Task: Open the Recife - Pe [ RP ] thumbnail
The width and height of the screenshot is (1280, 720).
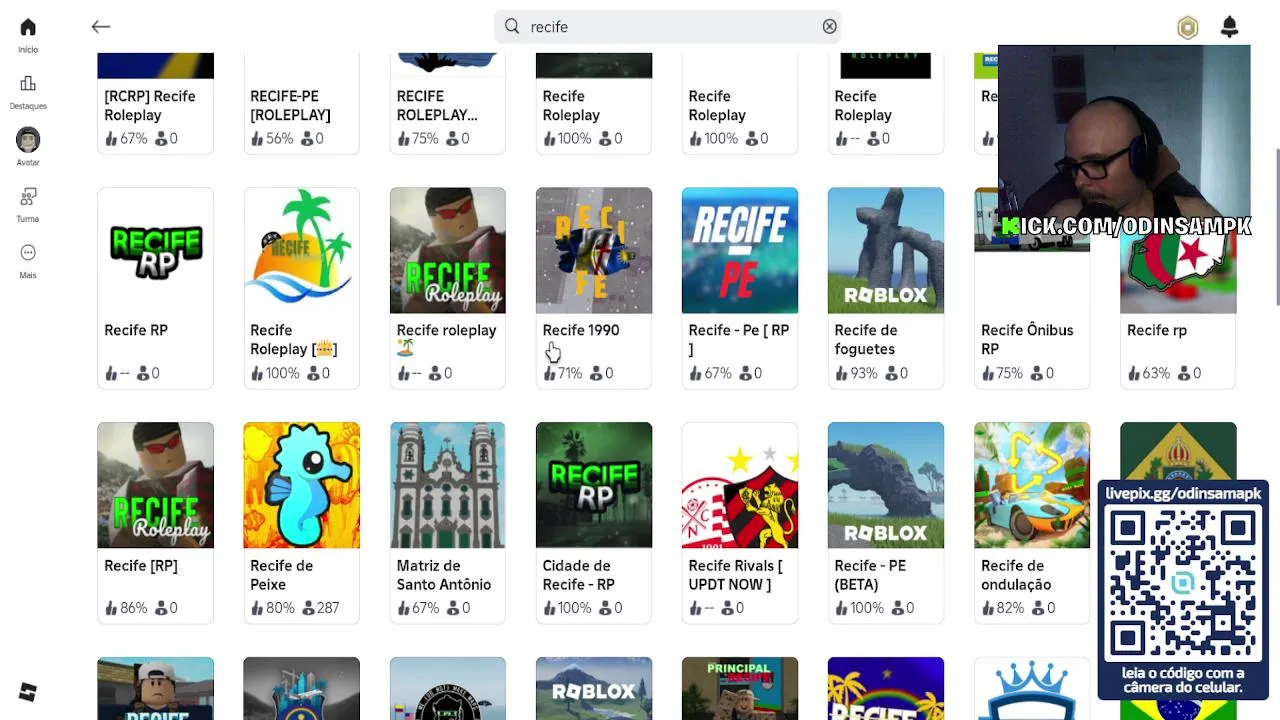Action: coord(740,250)
